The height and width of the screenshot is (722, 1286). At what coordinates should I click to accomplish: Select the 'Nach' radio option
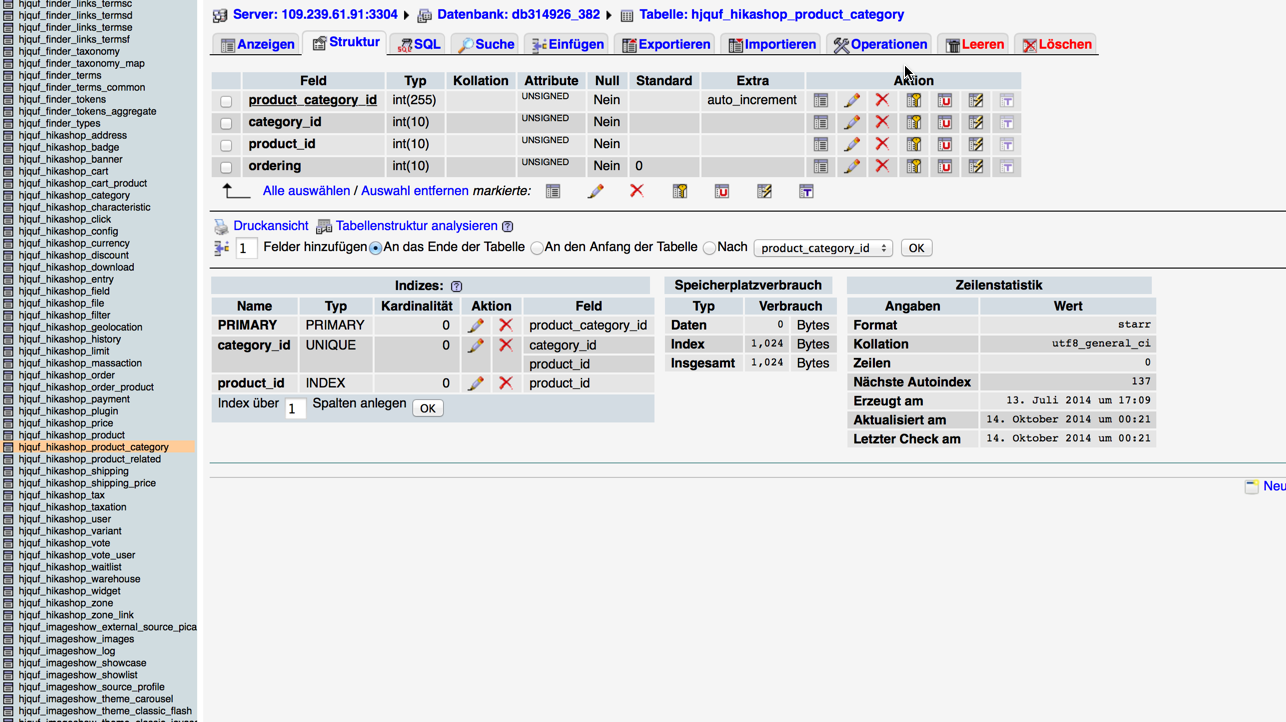[x=709, y=248]
